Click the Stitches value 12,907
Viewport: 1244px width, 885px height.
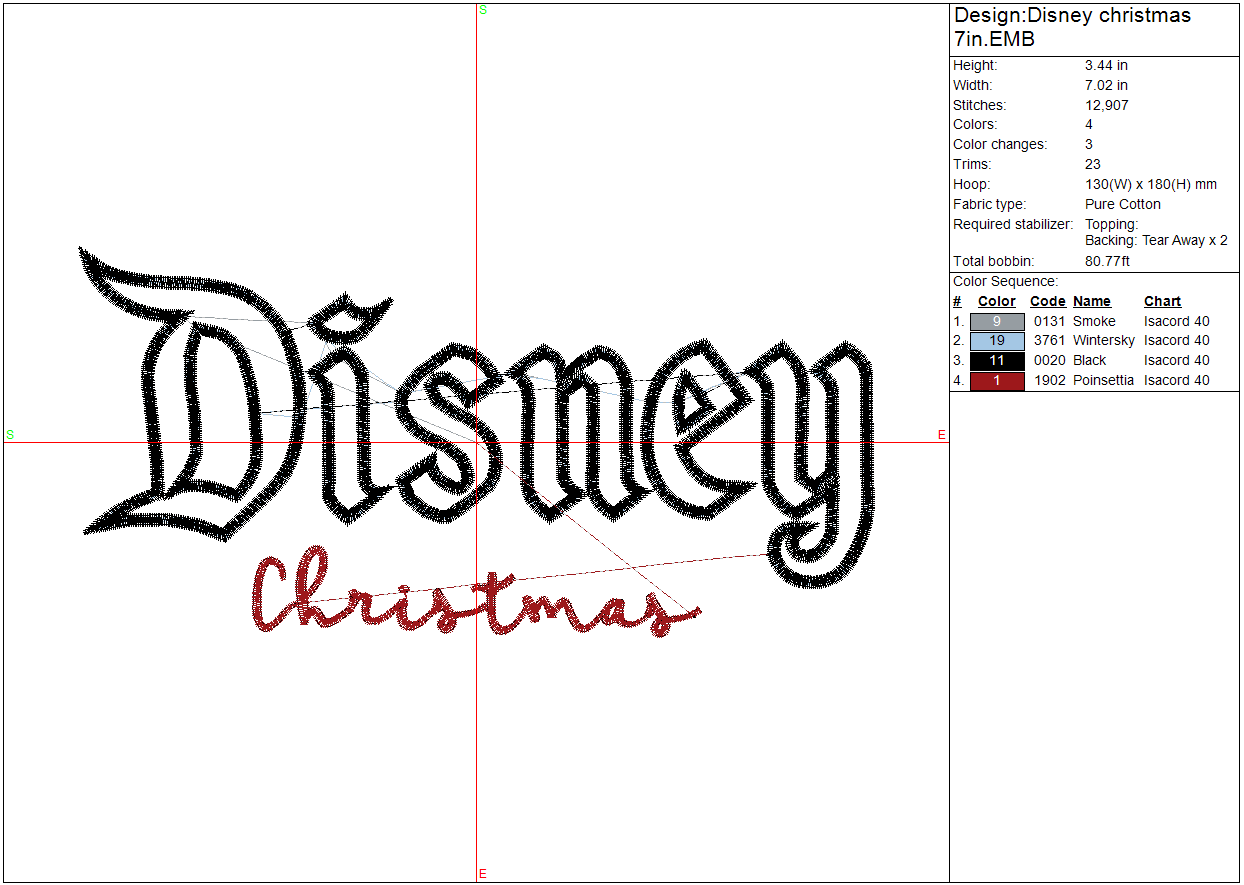point(1106,105)
